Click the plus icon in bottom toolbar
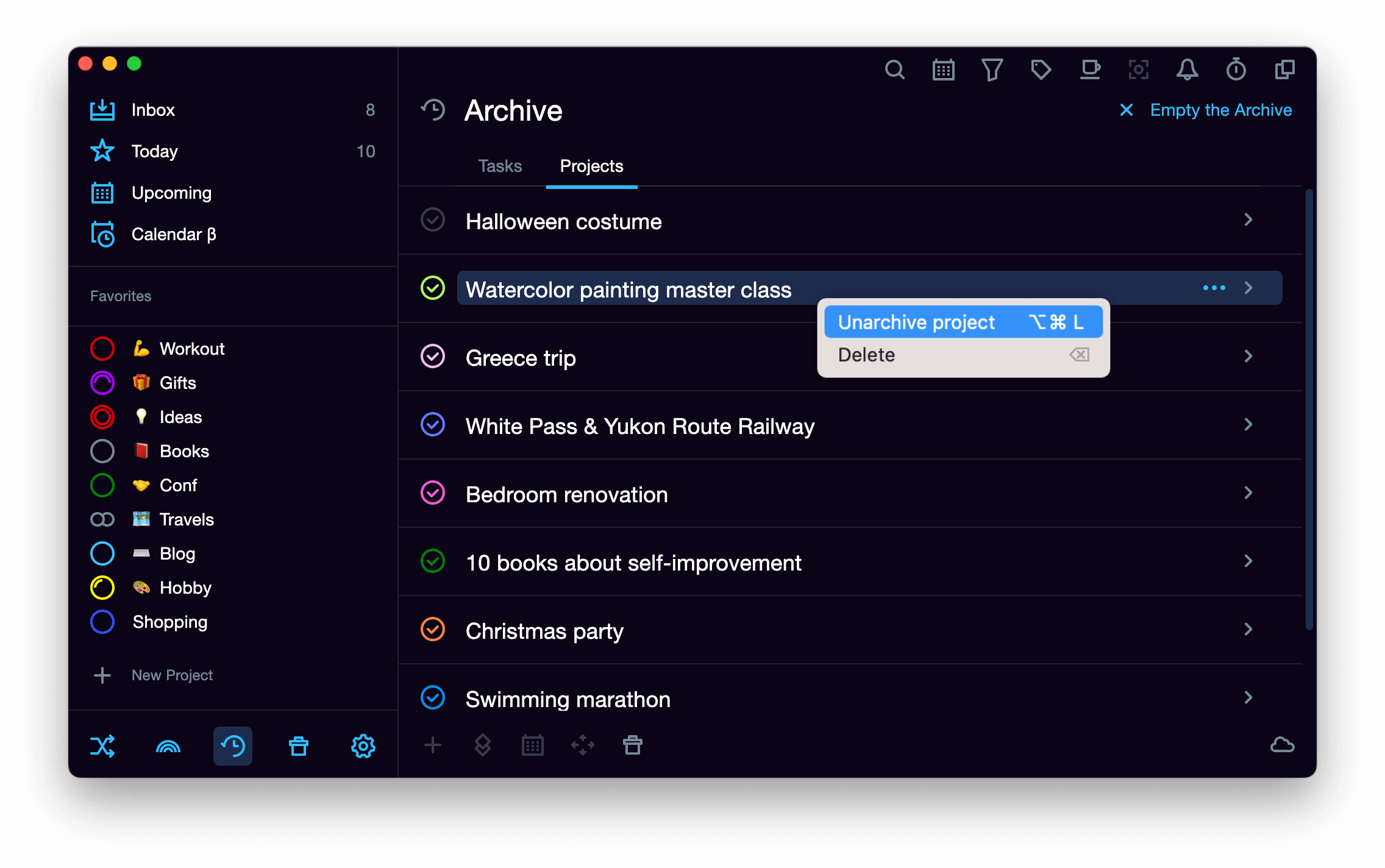Screen dimensions: 1385x868 coord(433,745)
